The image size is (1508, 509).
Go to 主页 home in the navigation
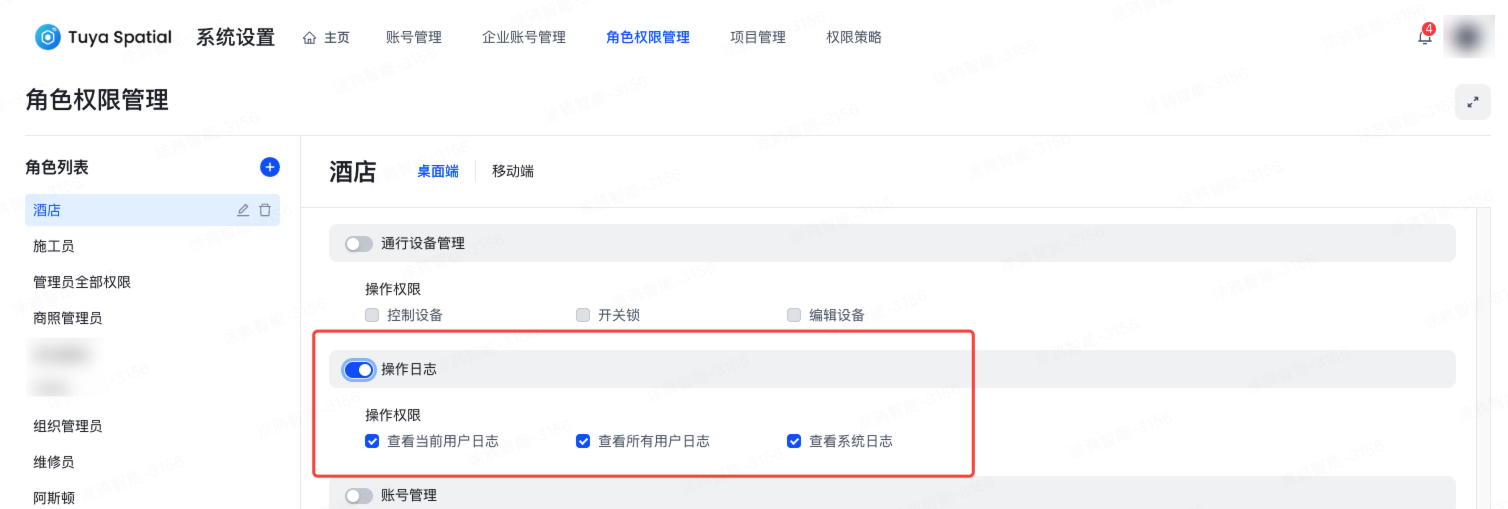point(326,37)
